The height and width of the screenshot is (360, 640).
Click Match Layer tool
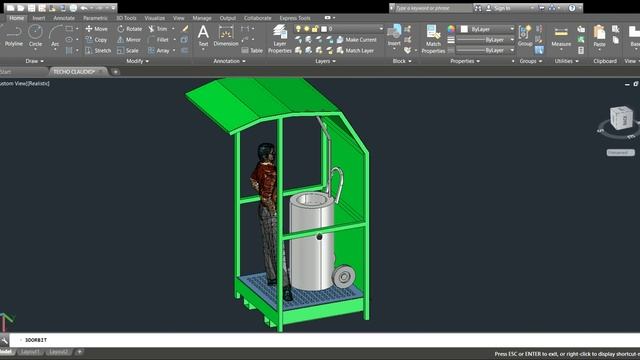point(356,51)
